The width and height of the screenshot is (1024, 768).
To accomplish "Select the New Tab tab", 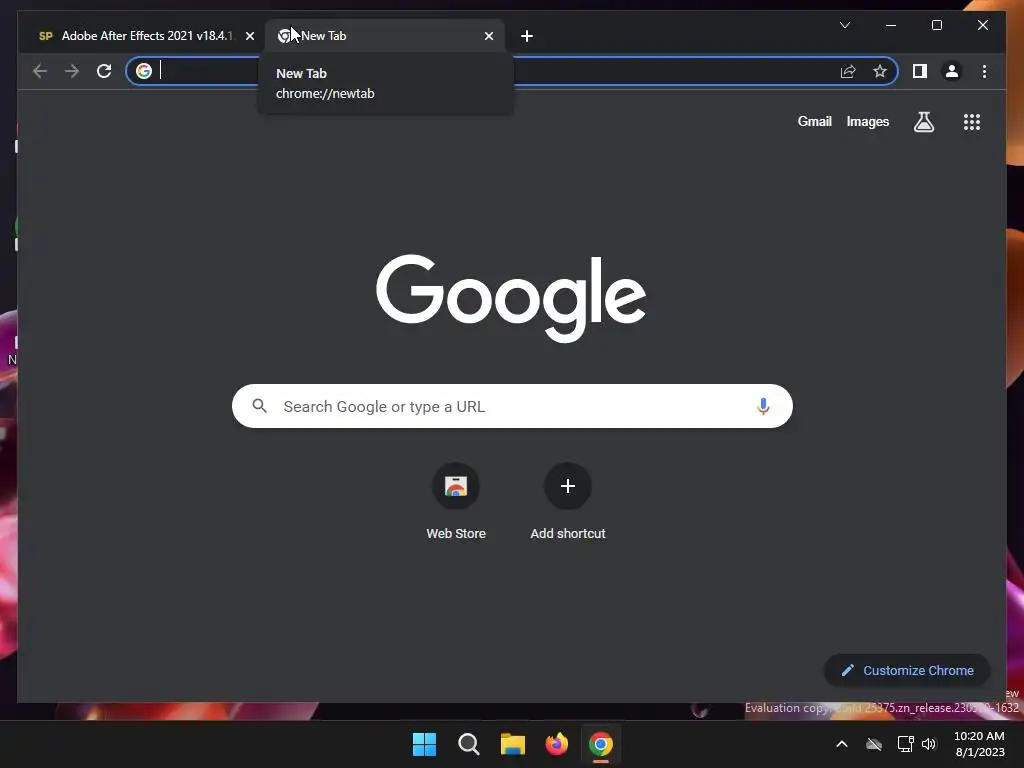I will click(x=384, y=36).
